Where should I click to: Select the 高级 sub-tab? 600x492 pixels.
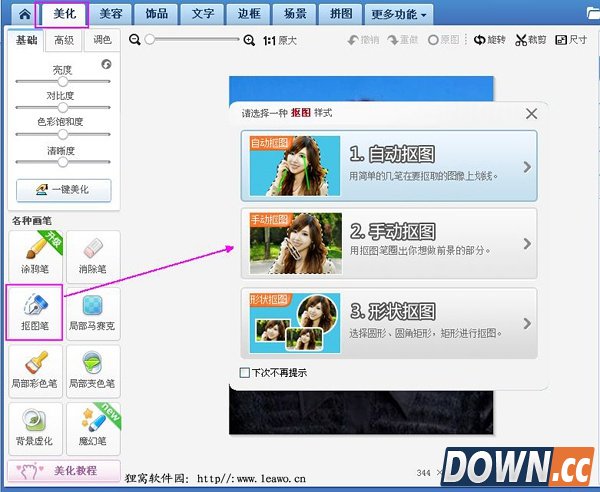(x=64, y=40)
